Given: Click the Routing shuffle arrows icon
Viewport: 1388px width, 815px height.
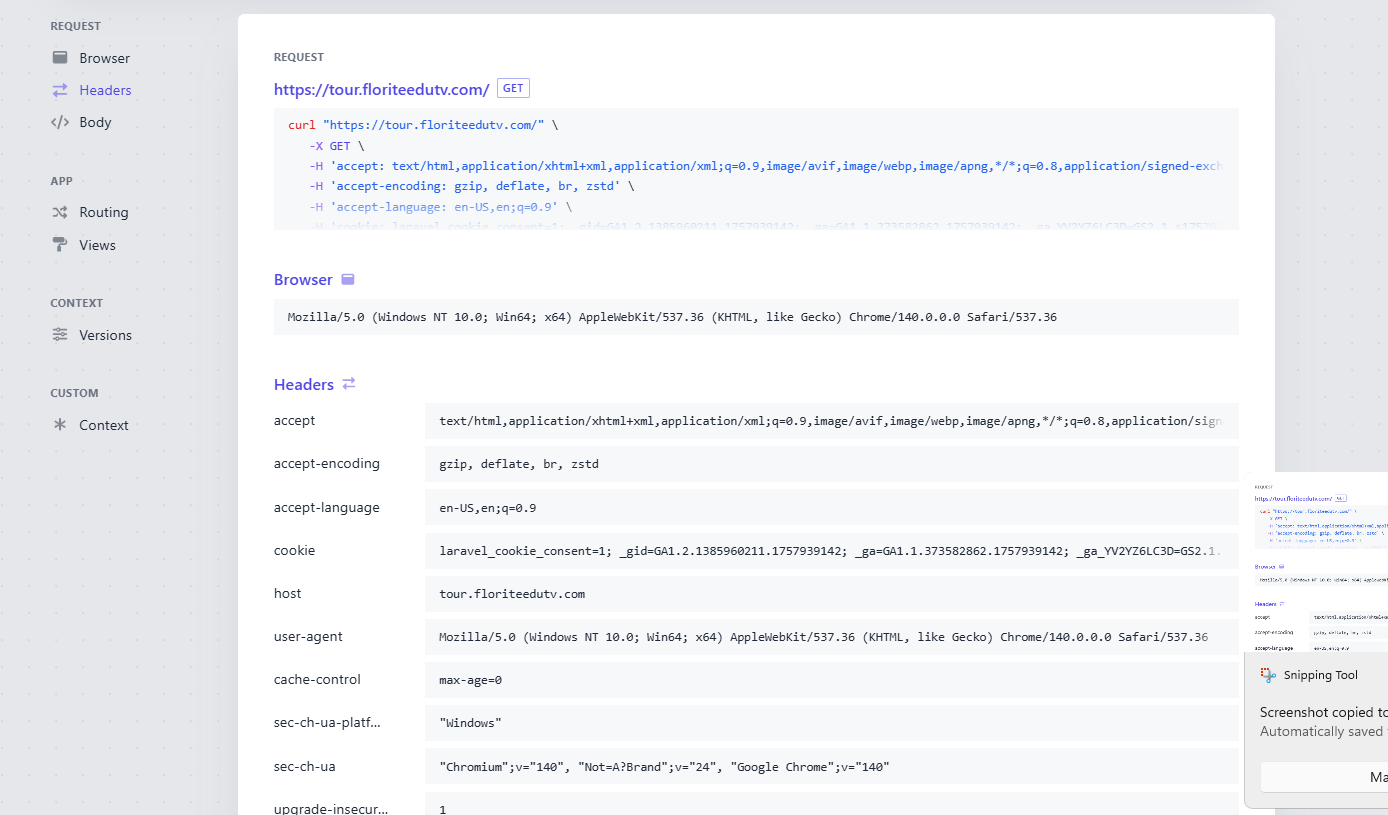Looking at the screenshot, I should click(x=60, y=212).
